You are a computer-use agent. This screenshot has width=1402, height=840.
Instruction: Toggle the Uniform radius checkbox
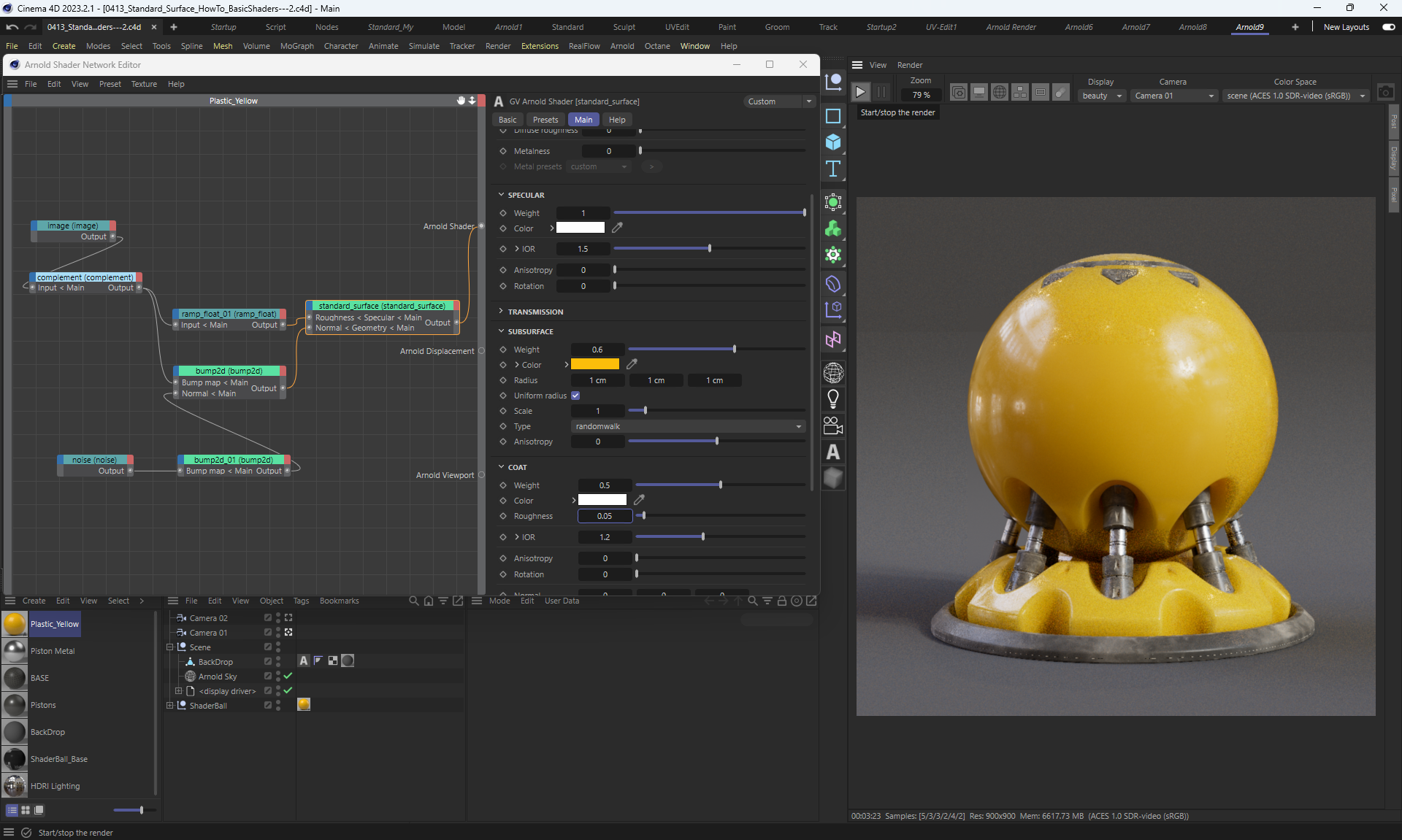(x=575, y=396)
